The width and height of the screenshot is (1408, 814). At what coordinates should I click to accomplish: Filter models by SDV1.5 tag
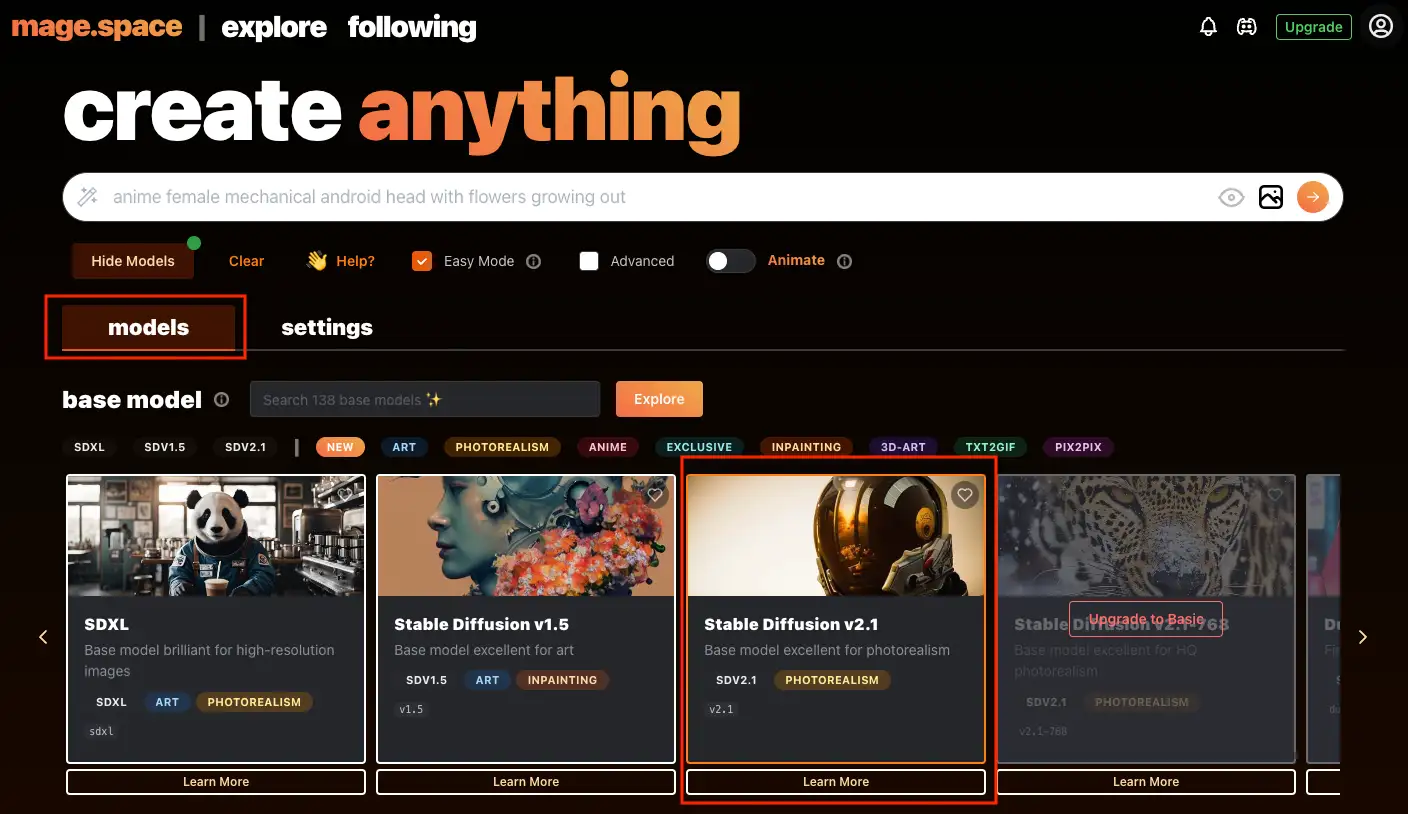[165, 447]
